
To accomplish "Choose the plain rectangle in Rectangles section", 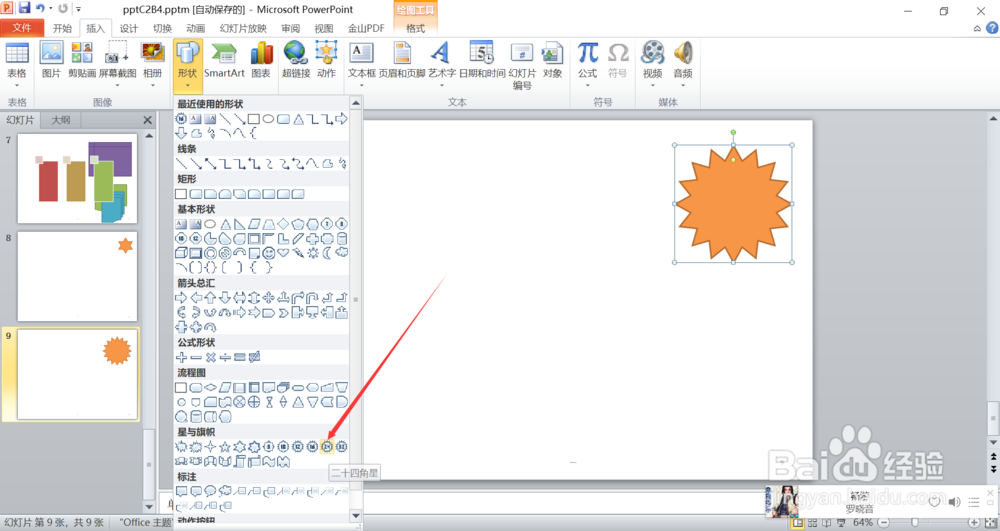I will tap(181, 194).
